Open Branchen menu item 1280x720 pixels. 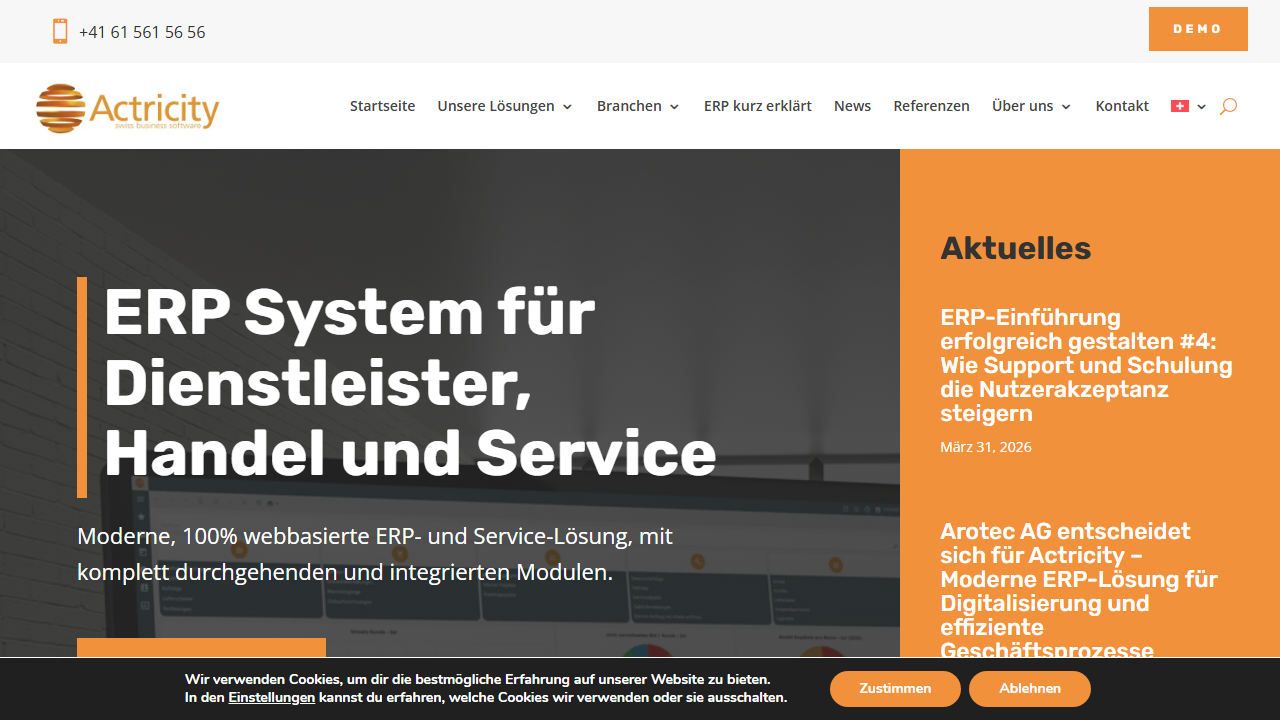point(629,106)
